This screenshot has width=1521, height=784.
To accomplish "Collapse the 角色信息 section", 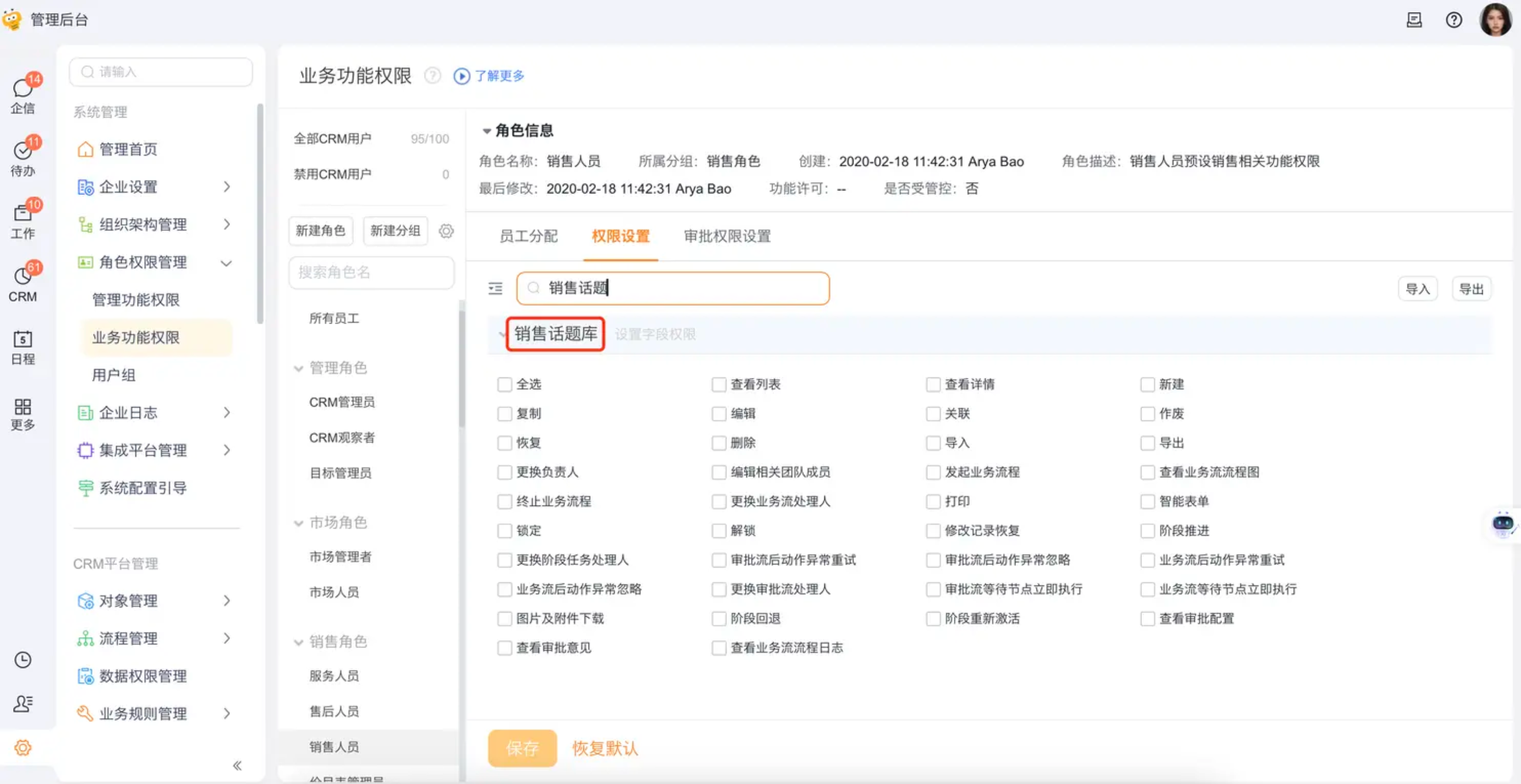I will 487,131.
